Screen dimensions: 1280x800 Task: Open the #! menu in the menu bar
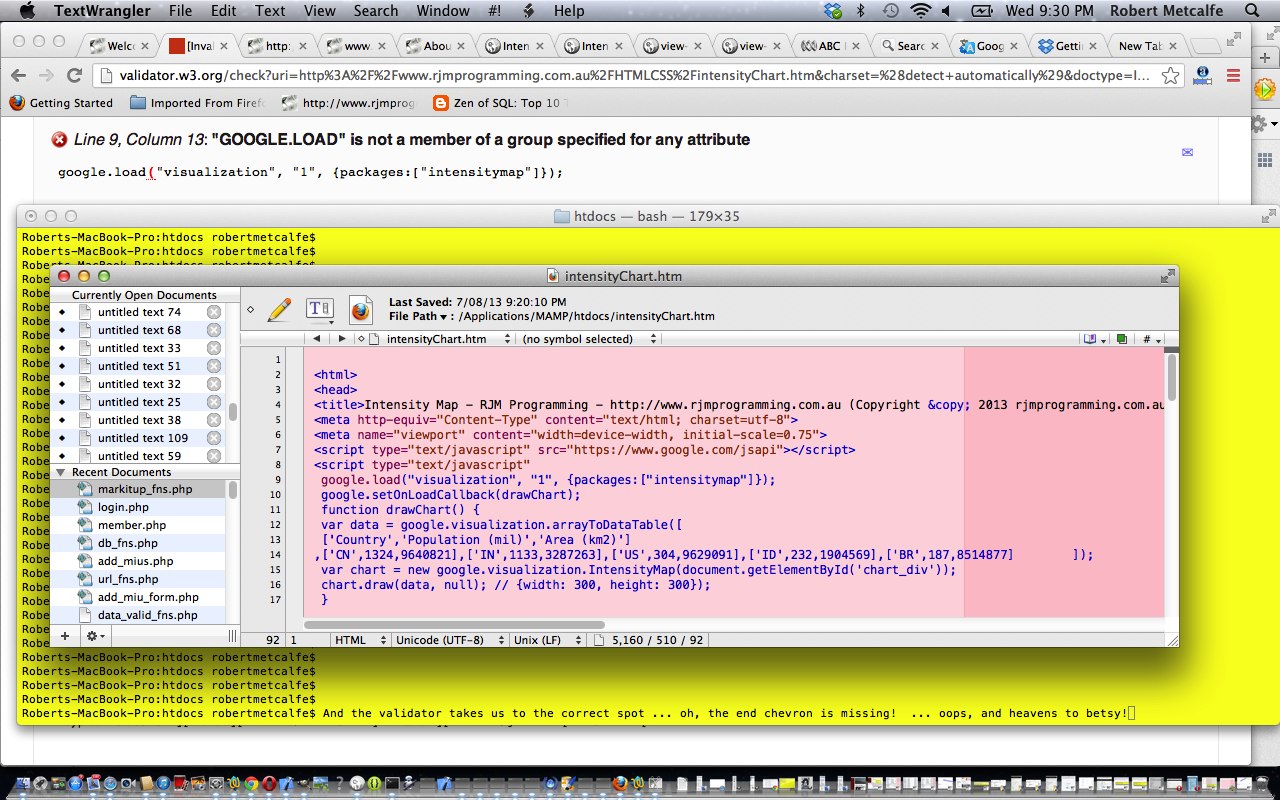tap(494, 11)
